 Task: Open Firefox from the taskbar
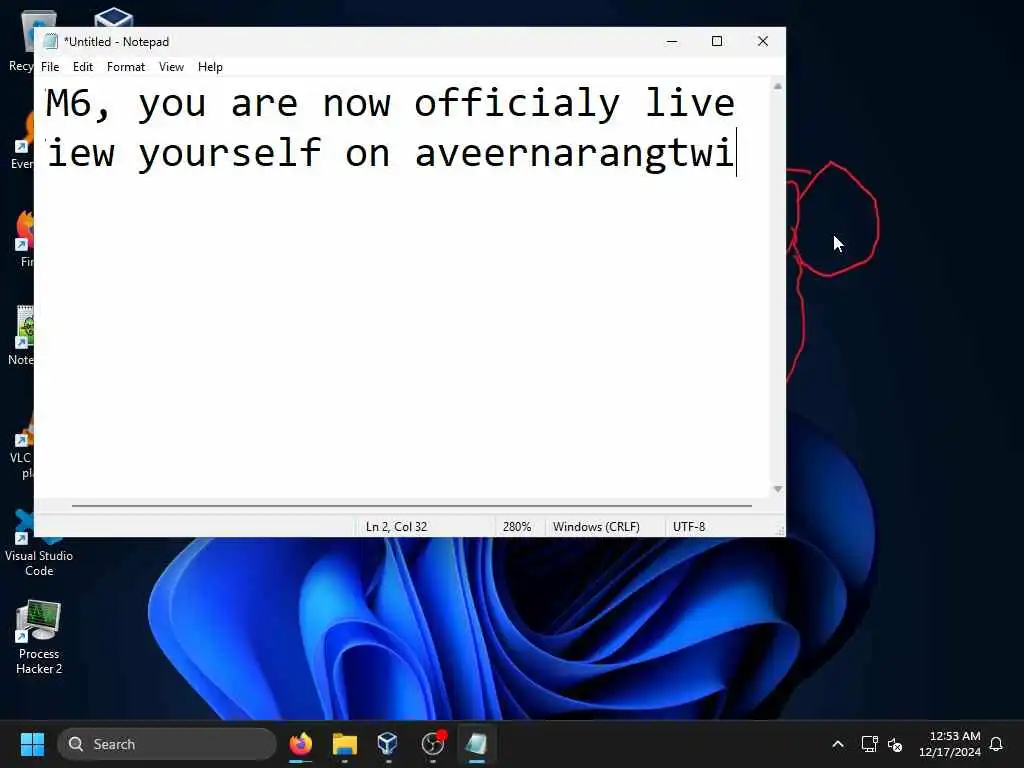[301, 744]
